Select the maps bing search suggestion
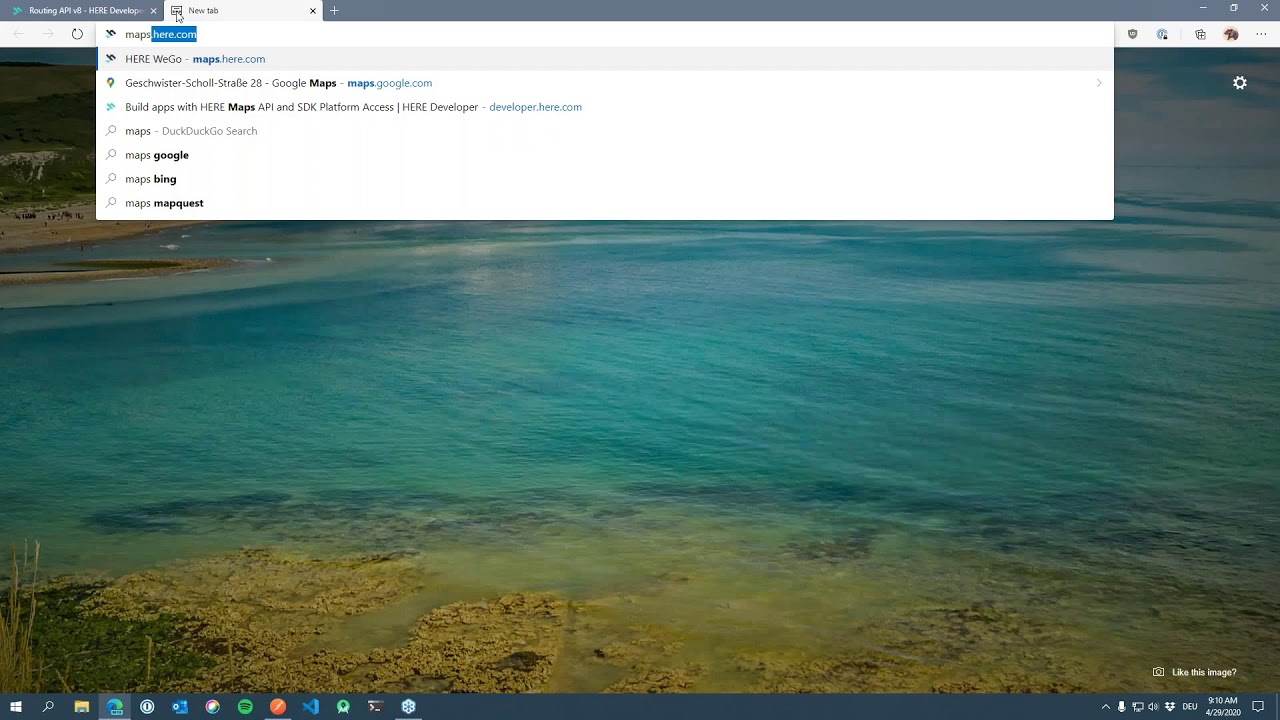The width and height of the screenshot is (1280, 720). [604, 179]
